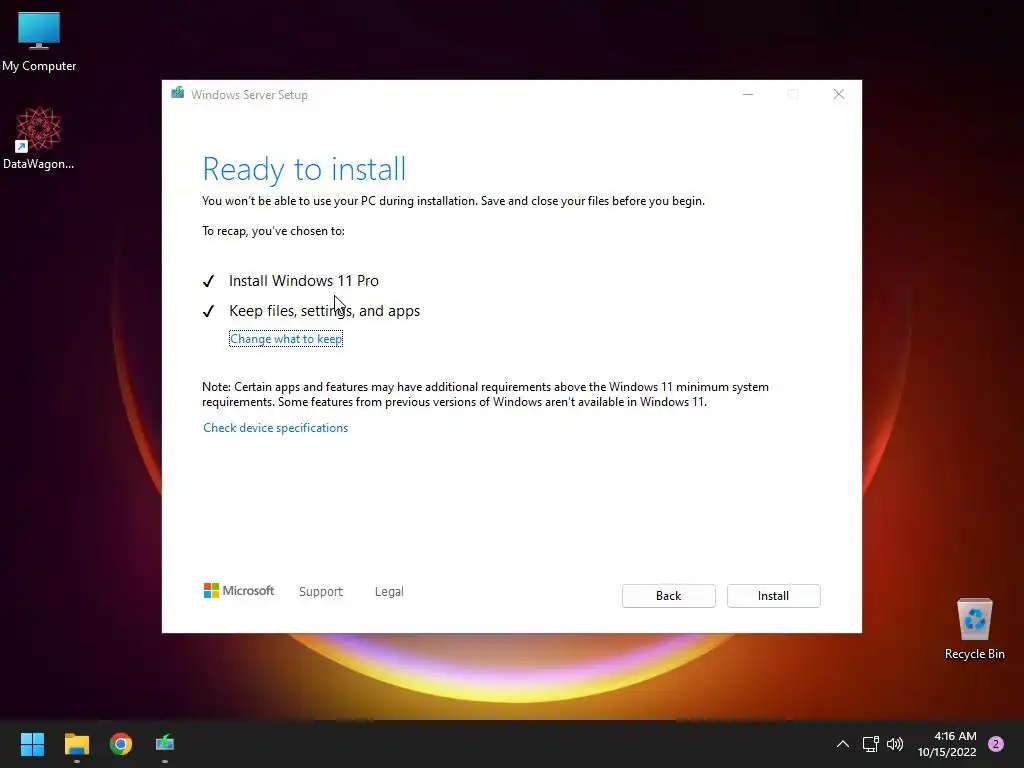Open Check device specifications link

pyautogui.click(x=276, y=428)
